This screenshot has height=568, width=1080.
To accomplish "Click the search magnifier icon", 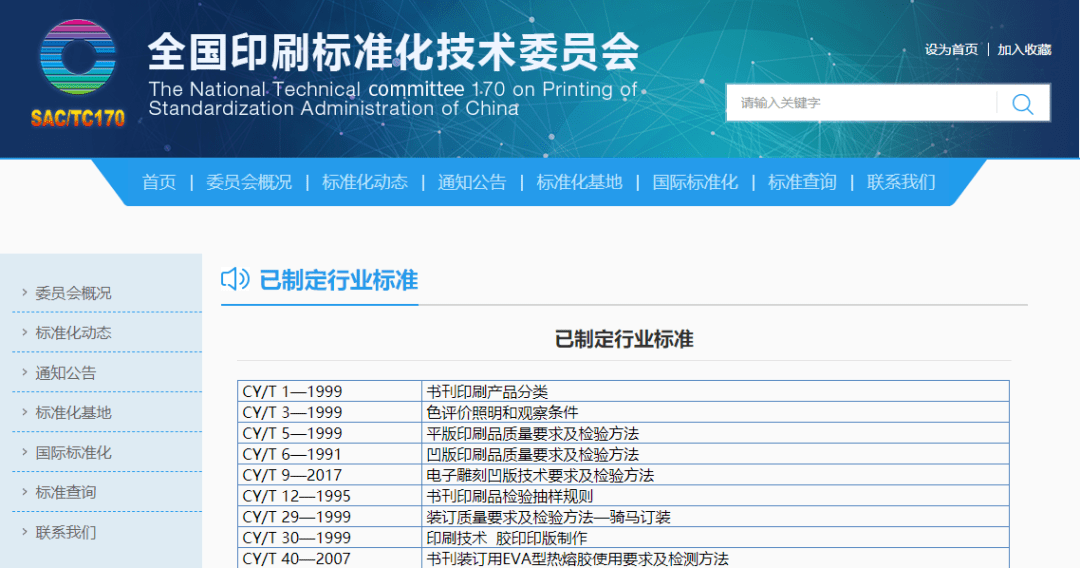I will (1023, 103).
